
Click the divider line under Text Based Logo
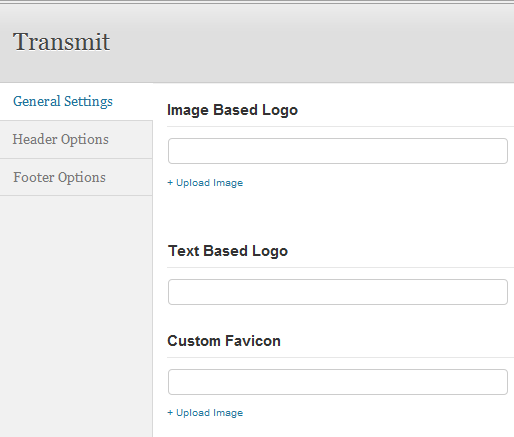tap(340, 267)
